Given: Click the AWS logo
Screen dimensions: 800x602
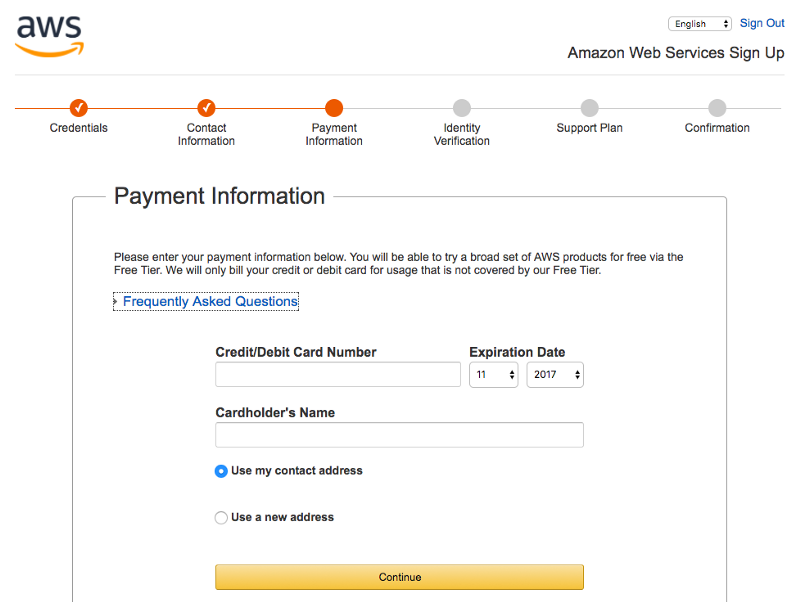Looking at the screenshot, I should pyautogui.click(x=49, y=36).
